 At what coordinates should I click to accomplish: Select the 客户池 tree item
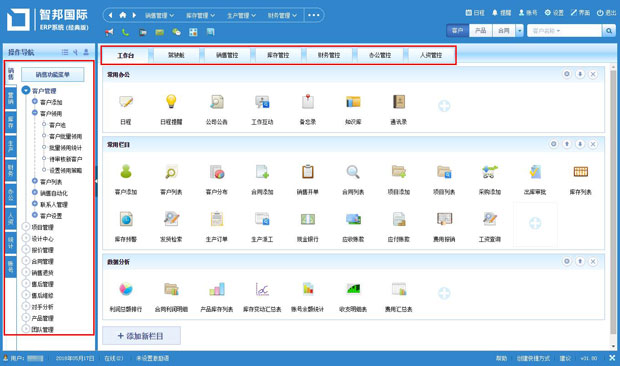pos(57,125)
